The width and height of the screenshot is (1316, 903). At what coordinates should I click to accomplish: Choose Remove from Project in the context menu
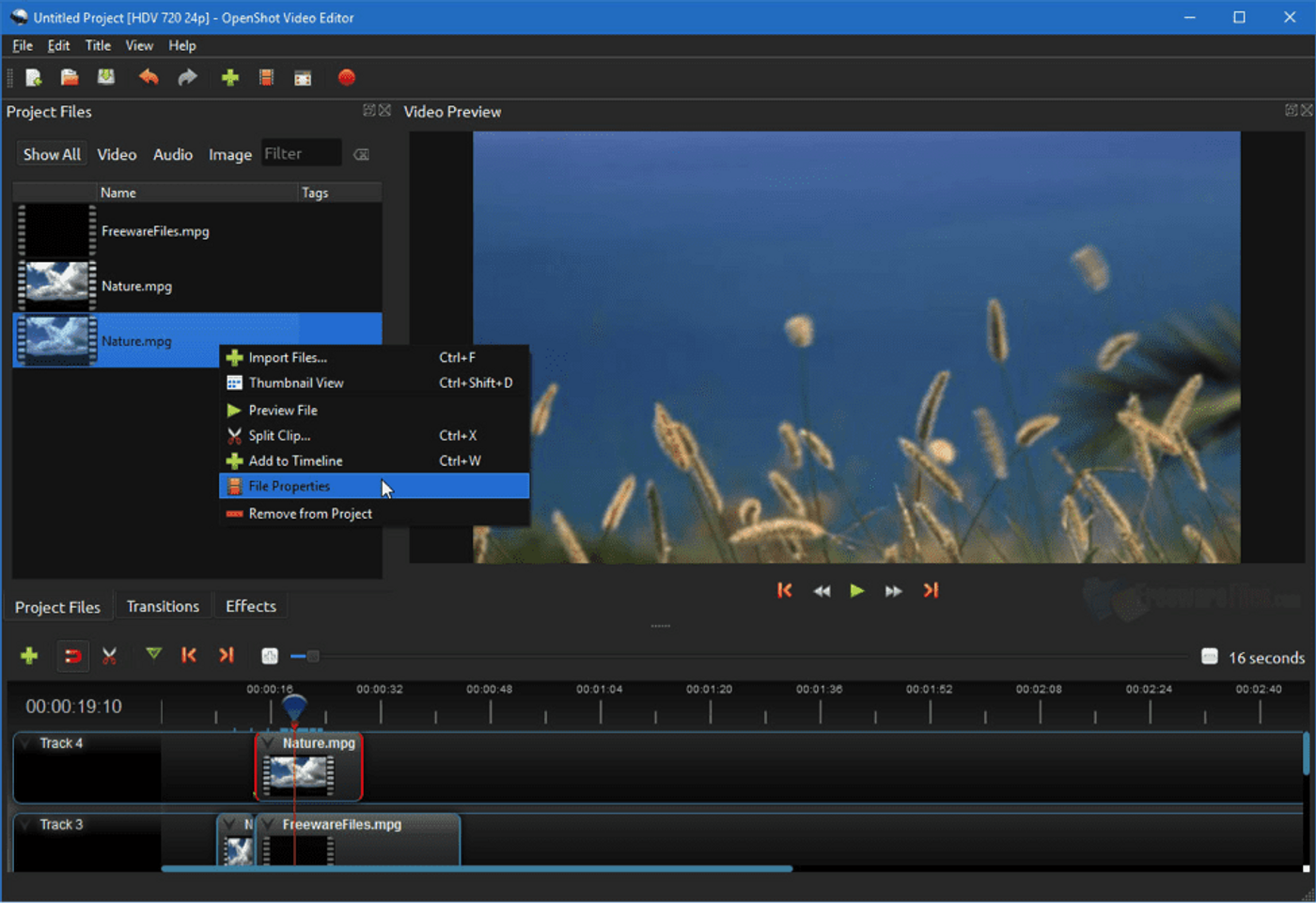click(x=310, y=513)
